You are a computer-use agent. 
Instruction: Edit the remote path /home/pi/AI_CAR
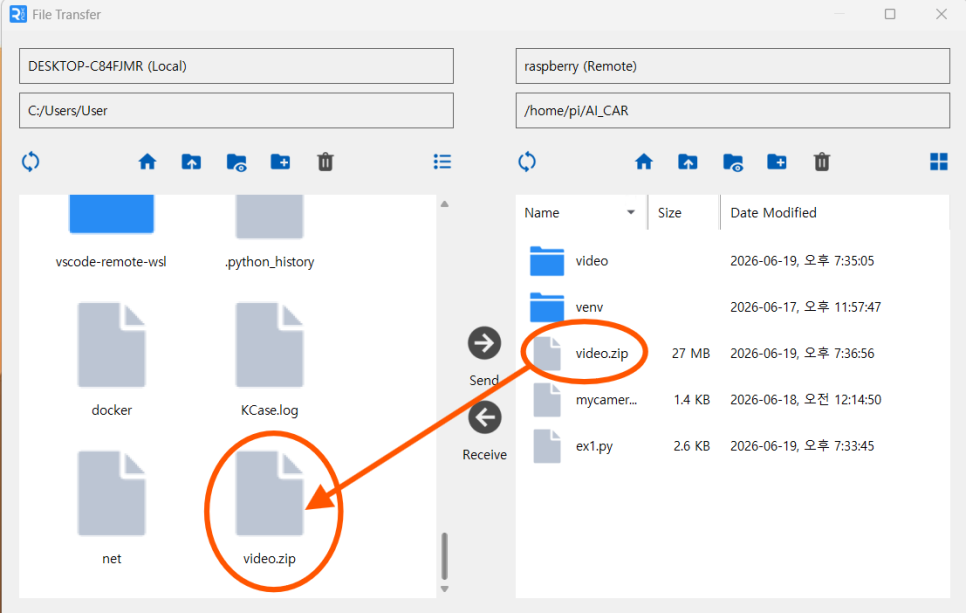click(x=733, y=111)
